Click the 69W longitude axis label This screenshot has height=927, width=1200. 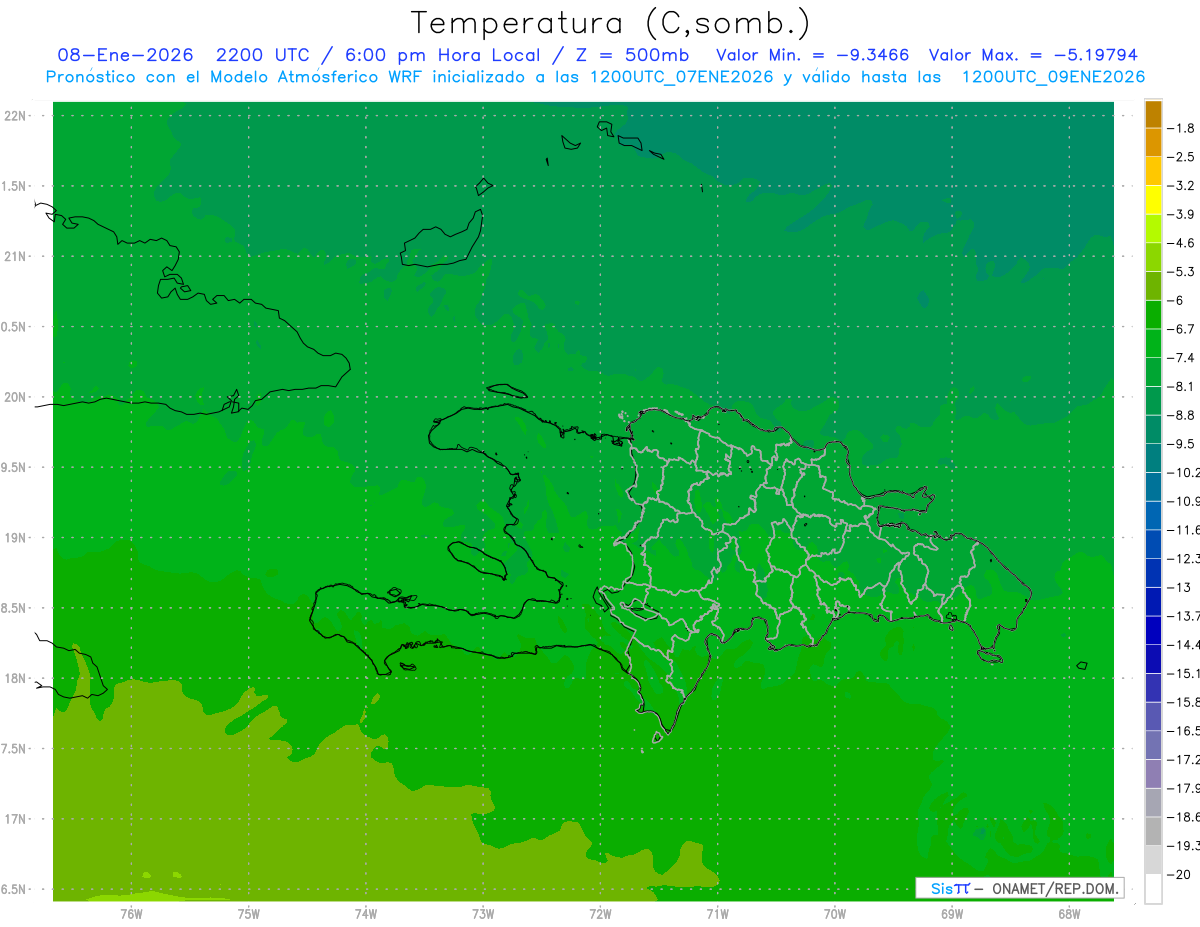952,913
